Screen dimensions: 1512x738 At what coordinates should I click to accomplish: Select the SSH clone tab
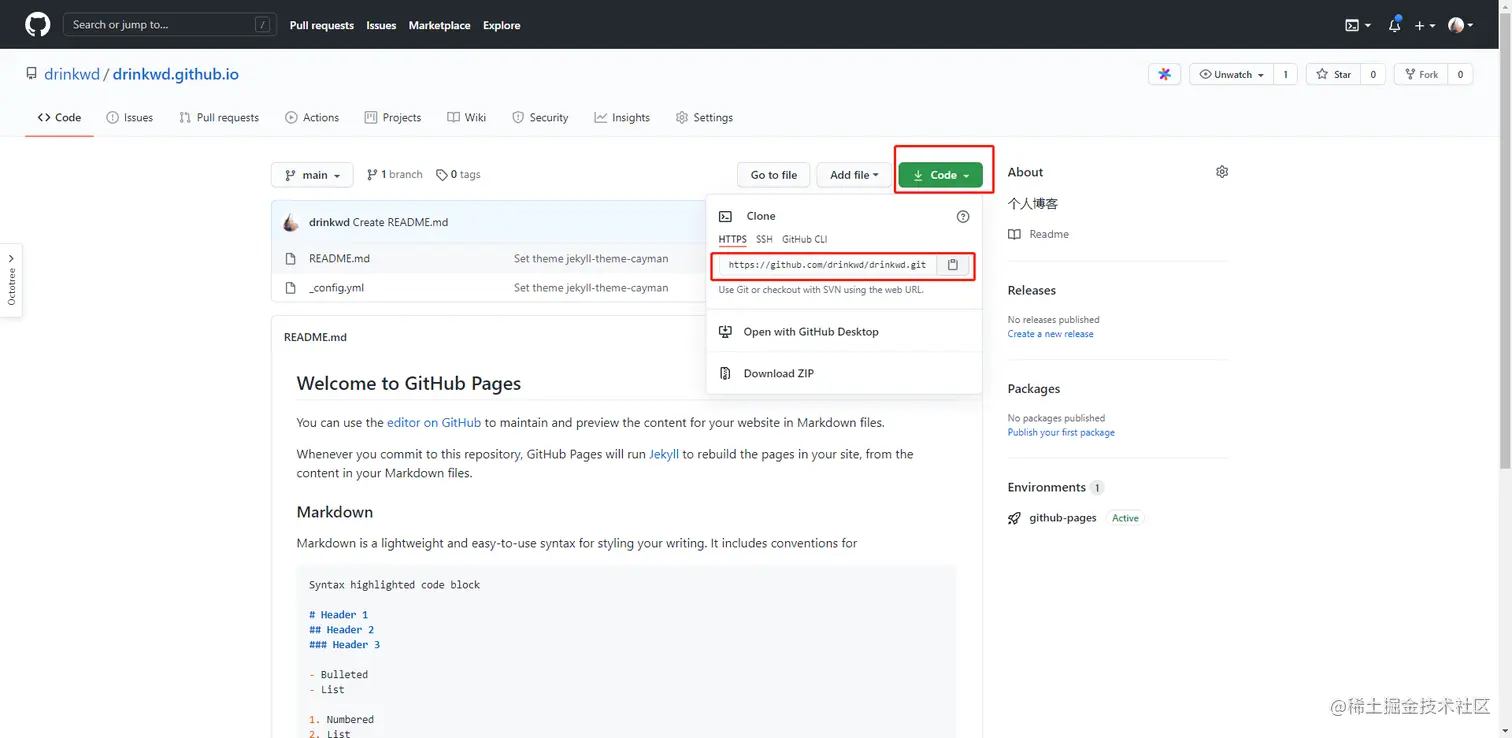point(764,239)
